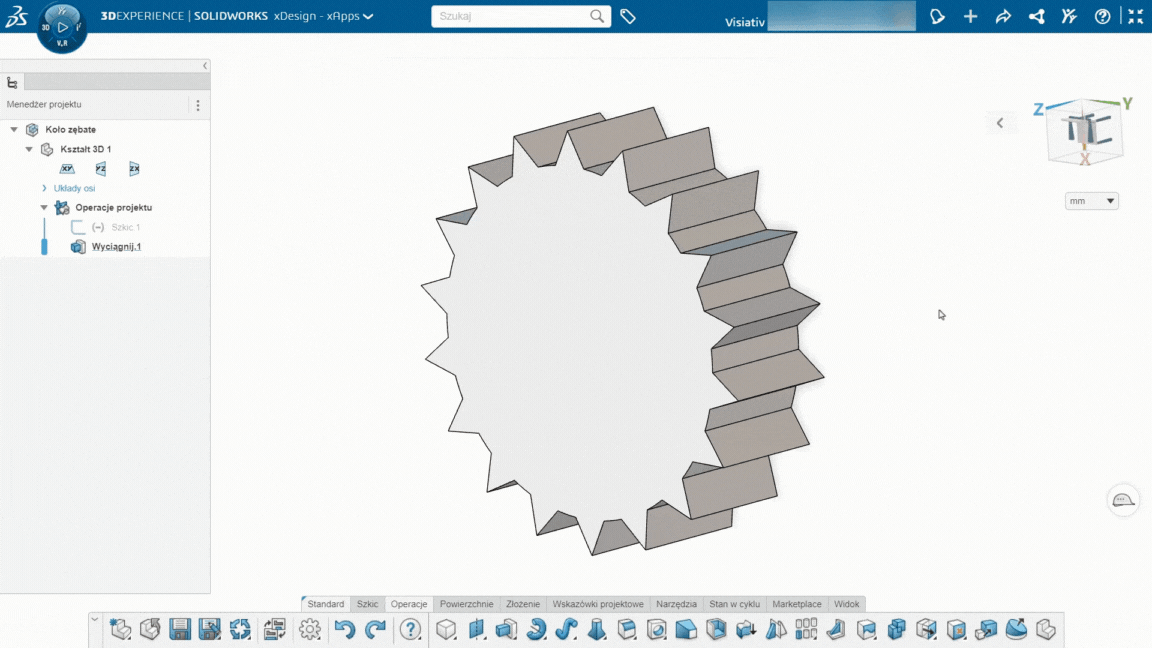Expand the view cube side arrow
1152x648 pixels.
click(x=1000, y=123)
